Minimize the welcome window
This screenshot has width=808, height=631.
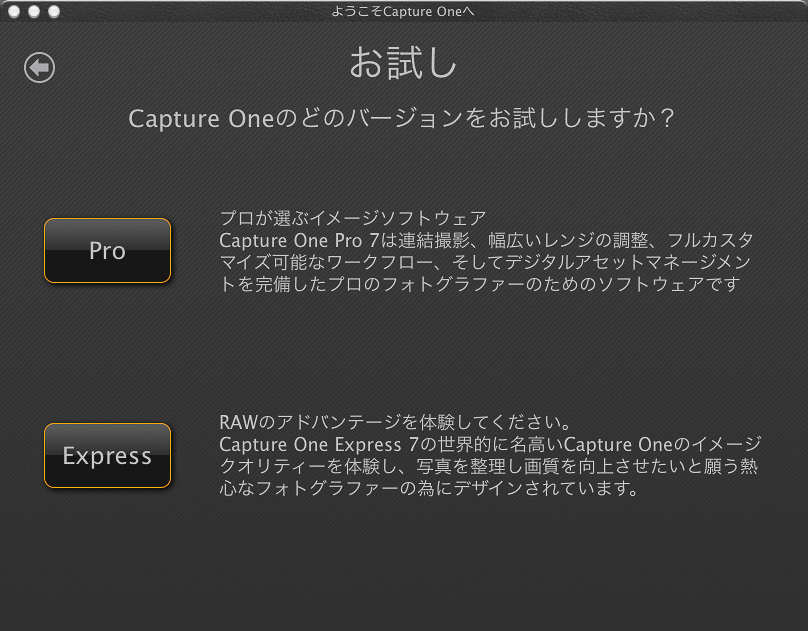click(x=35, y=11)
